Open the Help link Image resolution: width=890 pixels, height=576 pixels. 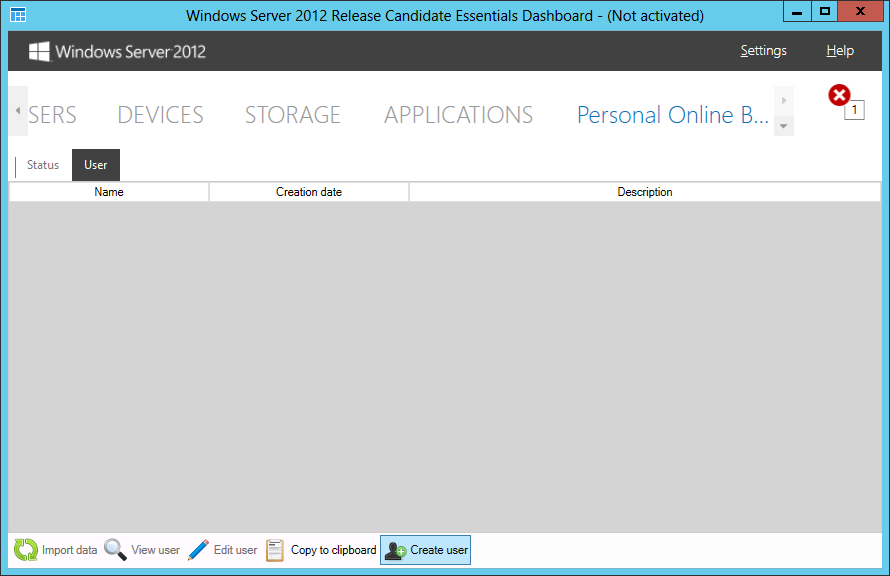(x=840, y=51)
